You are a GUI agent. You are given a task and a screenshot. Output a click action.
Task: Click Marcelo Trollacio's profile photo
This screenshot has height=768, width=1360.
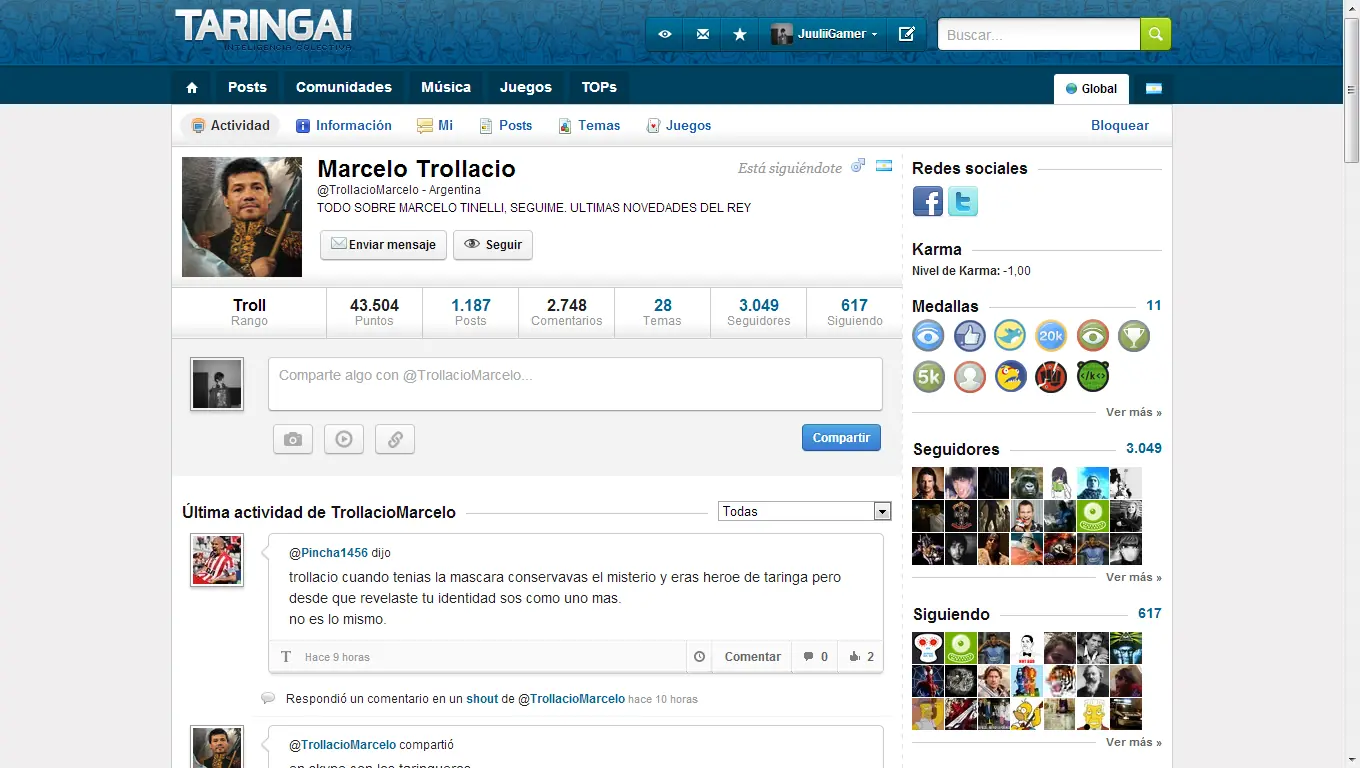tap(242, 217)
